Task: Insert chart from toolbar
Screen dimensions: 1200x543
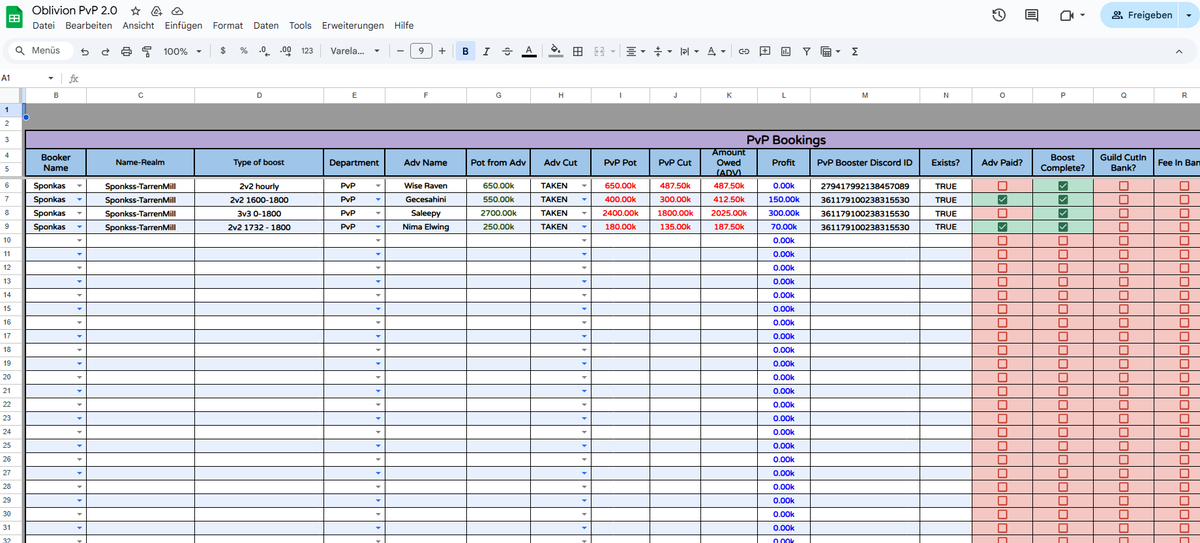Action: (785, 51)
